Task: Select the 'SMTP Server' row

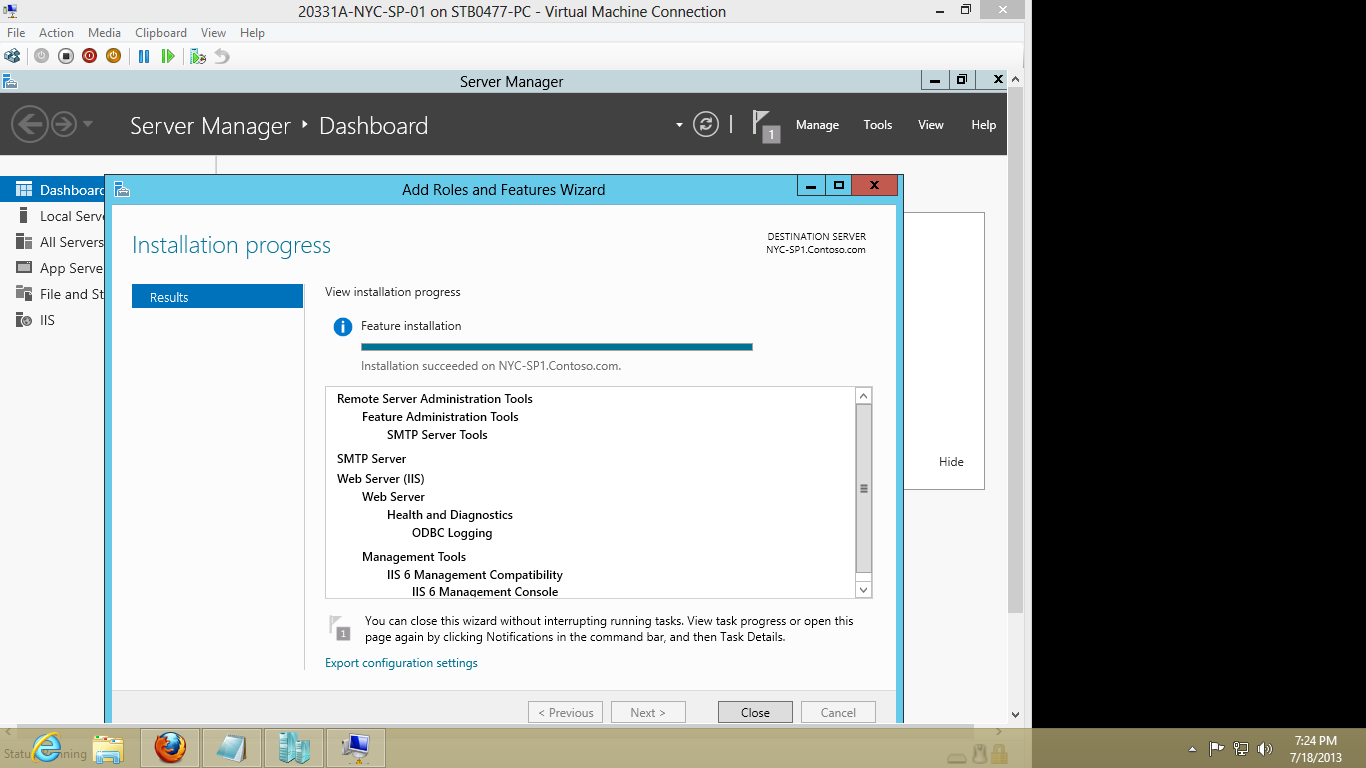Action: click(x=371, y=459)
